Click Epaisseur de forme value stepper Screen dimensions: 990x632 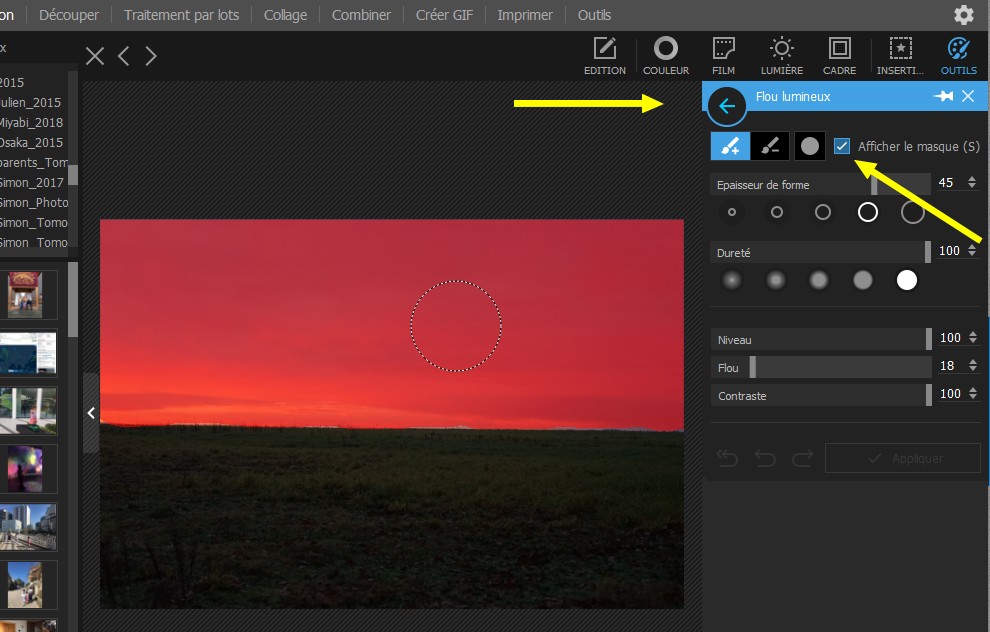pos(972,182)
